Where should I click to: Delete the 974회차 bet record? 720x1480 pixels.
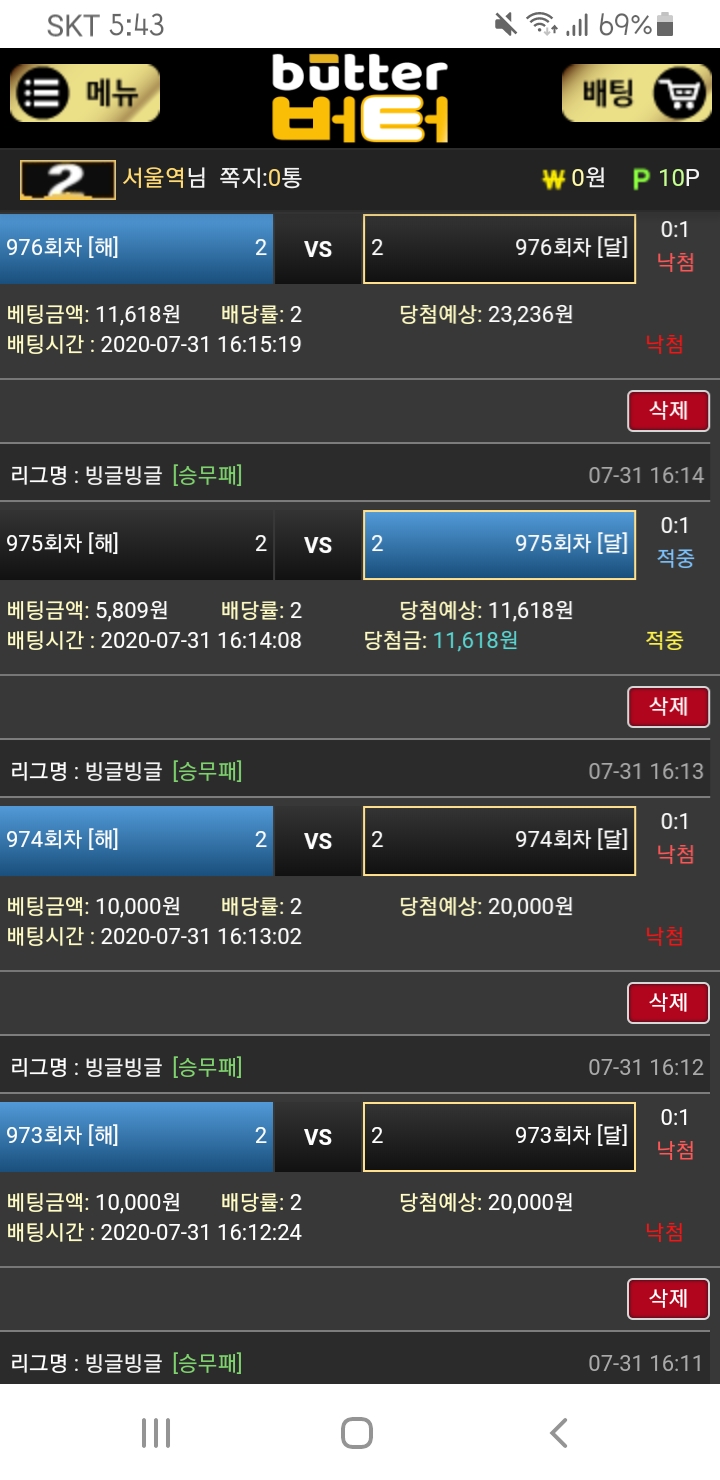coord(668,1002)
